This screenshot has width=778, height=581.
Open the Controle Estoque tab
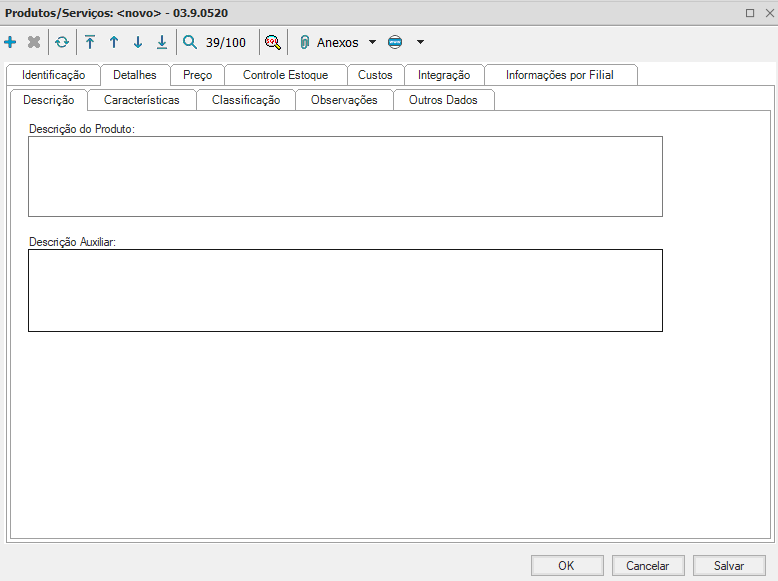click(285, 75)
